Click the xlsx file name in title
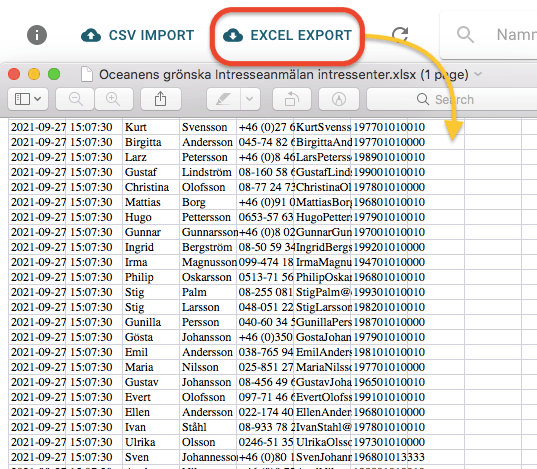Viewport: 537px width, 469px height. [x=257, y=74]
